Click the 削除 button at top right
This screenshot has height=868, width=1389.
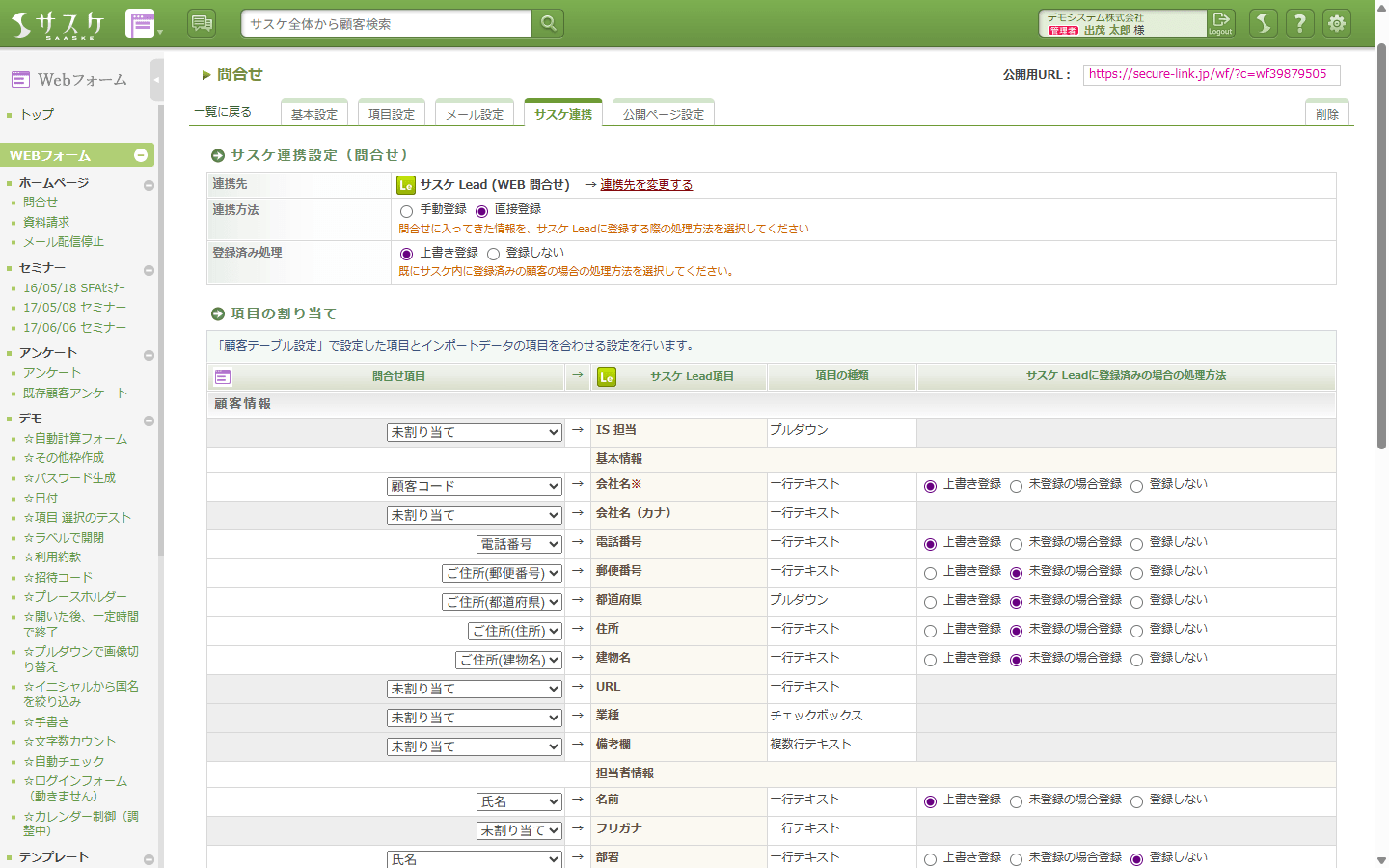pyautogui.click(x=1326, y=113)
